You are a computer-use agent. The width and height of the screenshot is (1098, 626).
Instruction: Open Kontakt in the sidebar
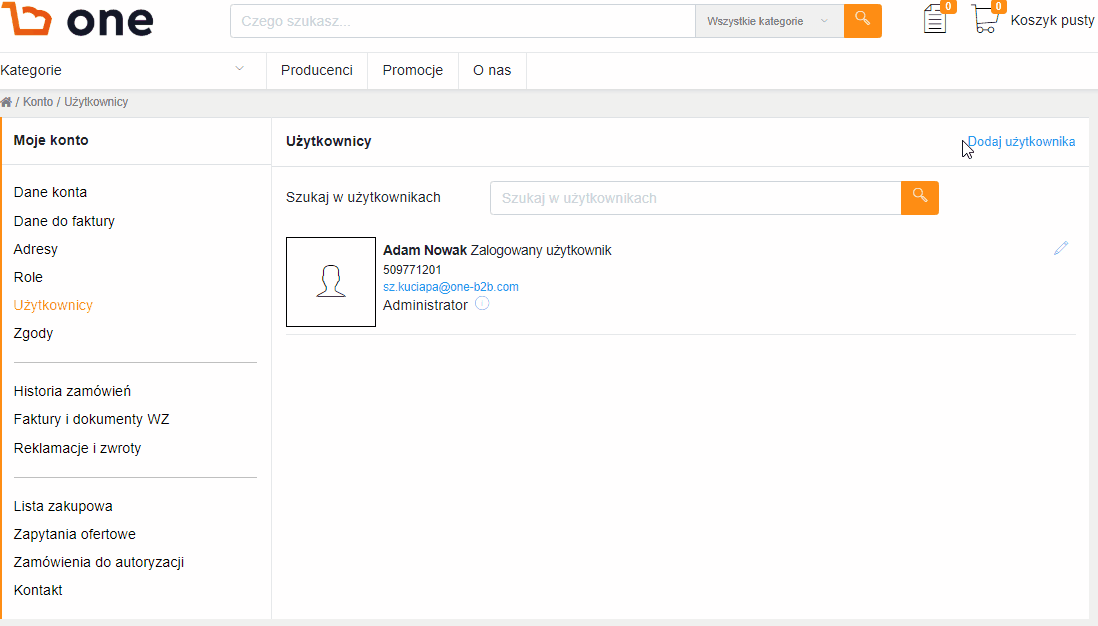(38, 590)
